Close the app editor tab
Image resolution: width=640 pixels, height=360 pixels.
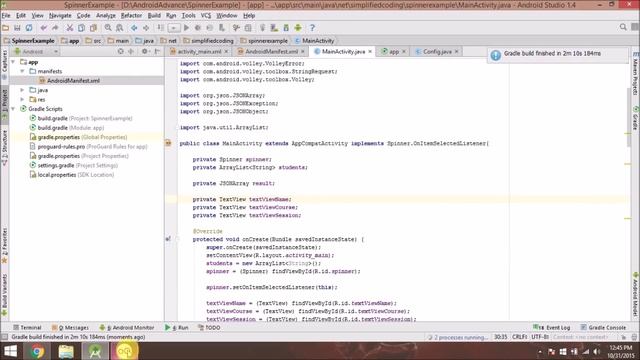[x=404, y=52]
